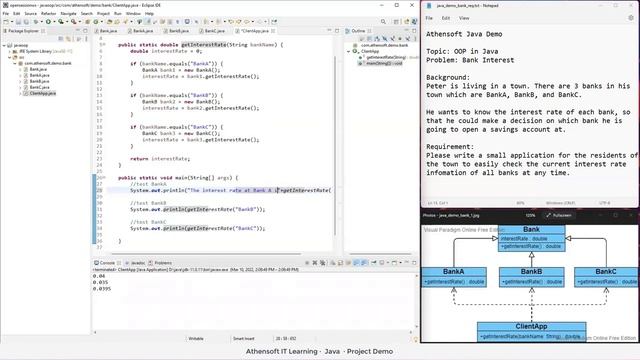Open the Display Selected Console dropdown

[388, 263]
